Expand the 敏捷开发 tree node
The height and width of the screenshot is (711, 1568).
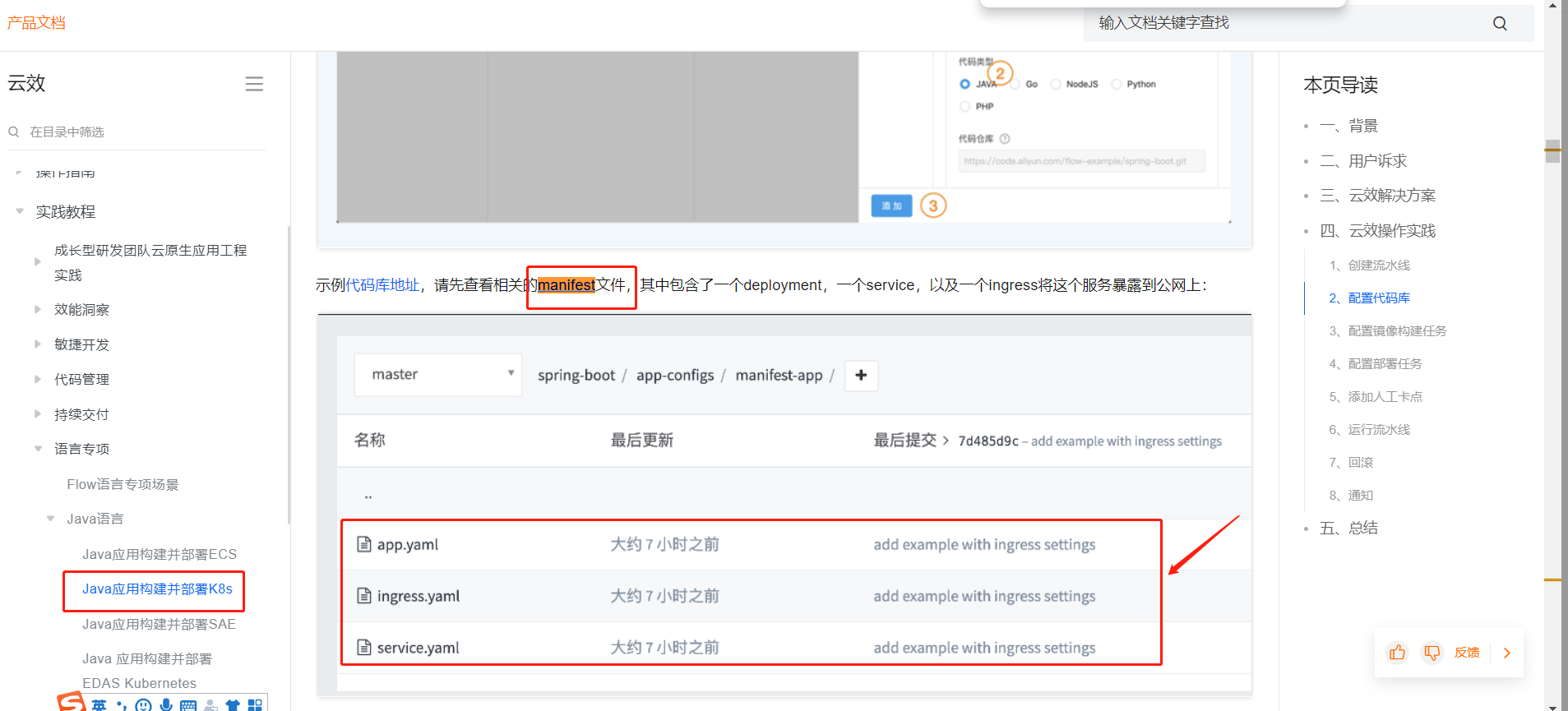coord(38,344)
